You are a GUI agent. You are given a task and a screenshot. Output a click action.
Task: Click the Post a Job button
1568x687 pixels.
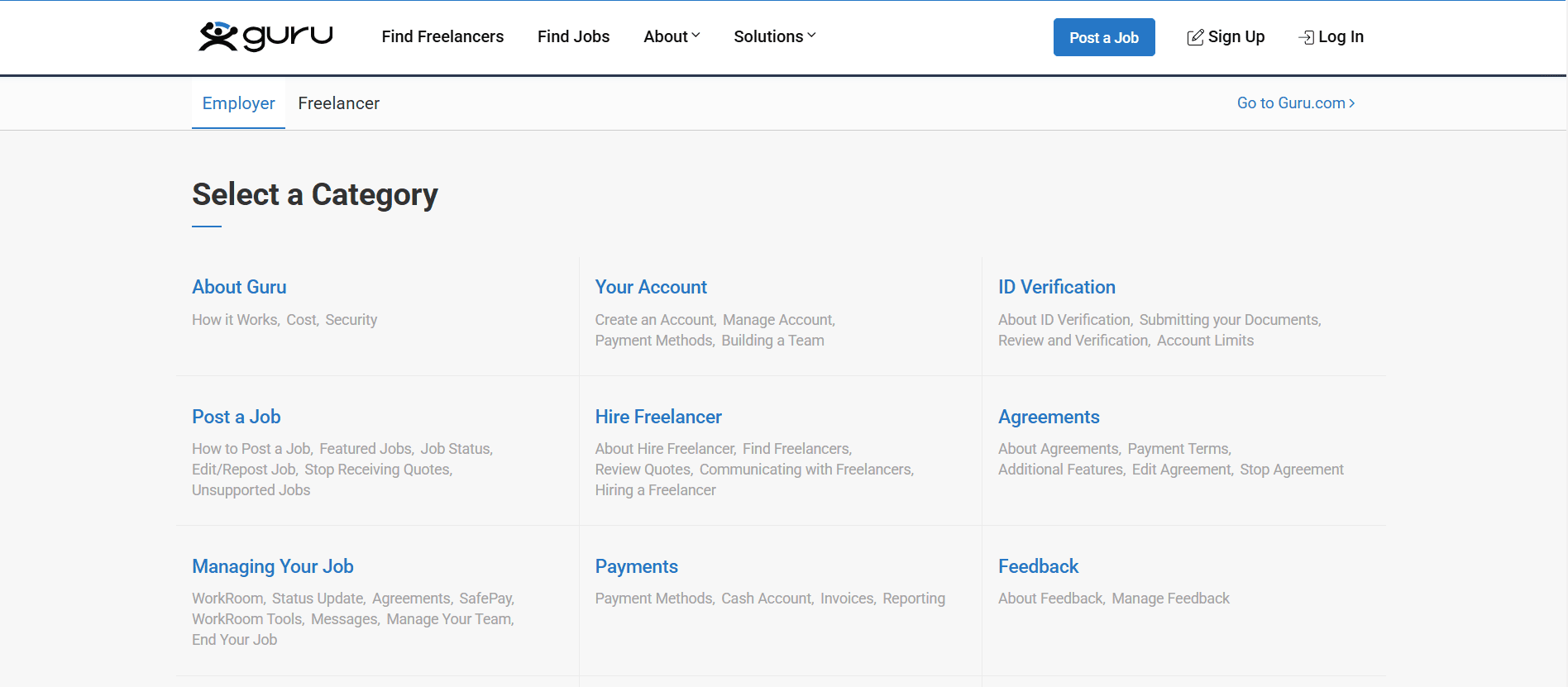[1104, 37]
